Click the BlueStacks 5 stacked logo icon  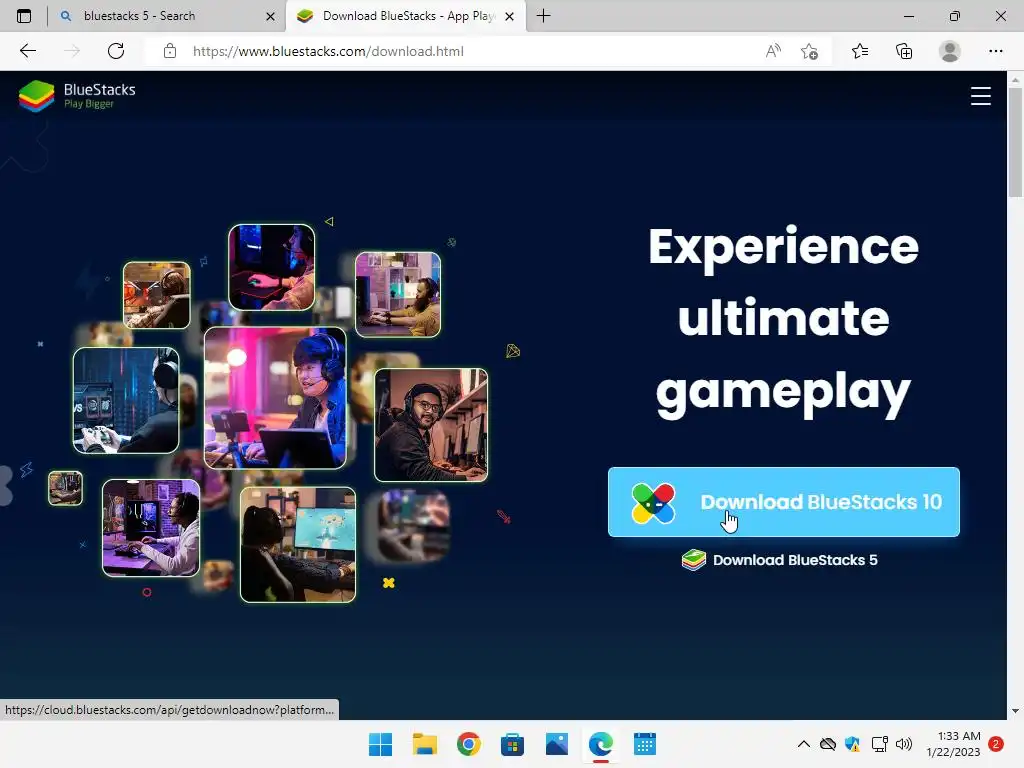click(x=694, y=560)
